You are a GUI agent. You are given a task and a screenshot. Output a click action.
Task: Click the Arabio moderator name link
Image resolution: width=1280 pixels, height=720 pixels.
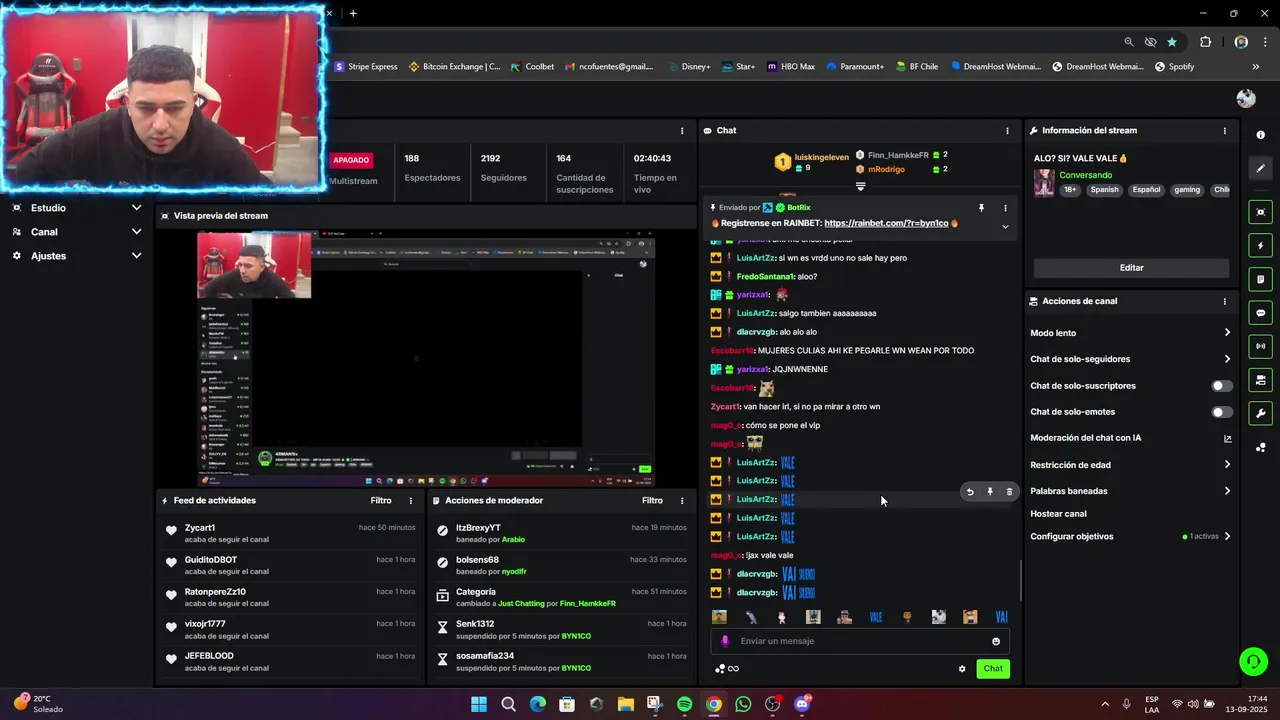[x=513, y=540]
